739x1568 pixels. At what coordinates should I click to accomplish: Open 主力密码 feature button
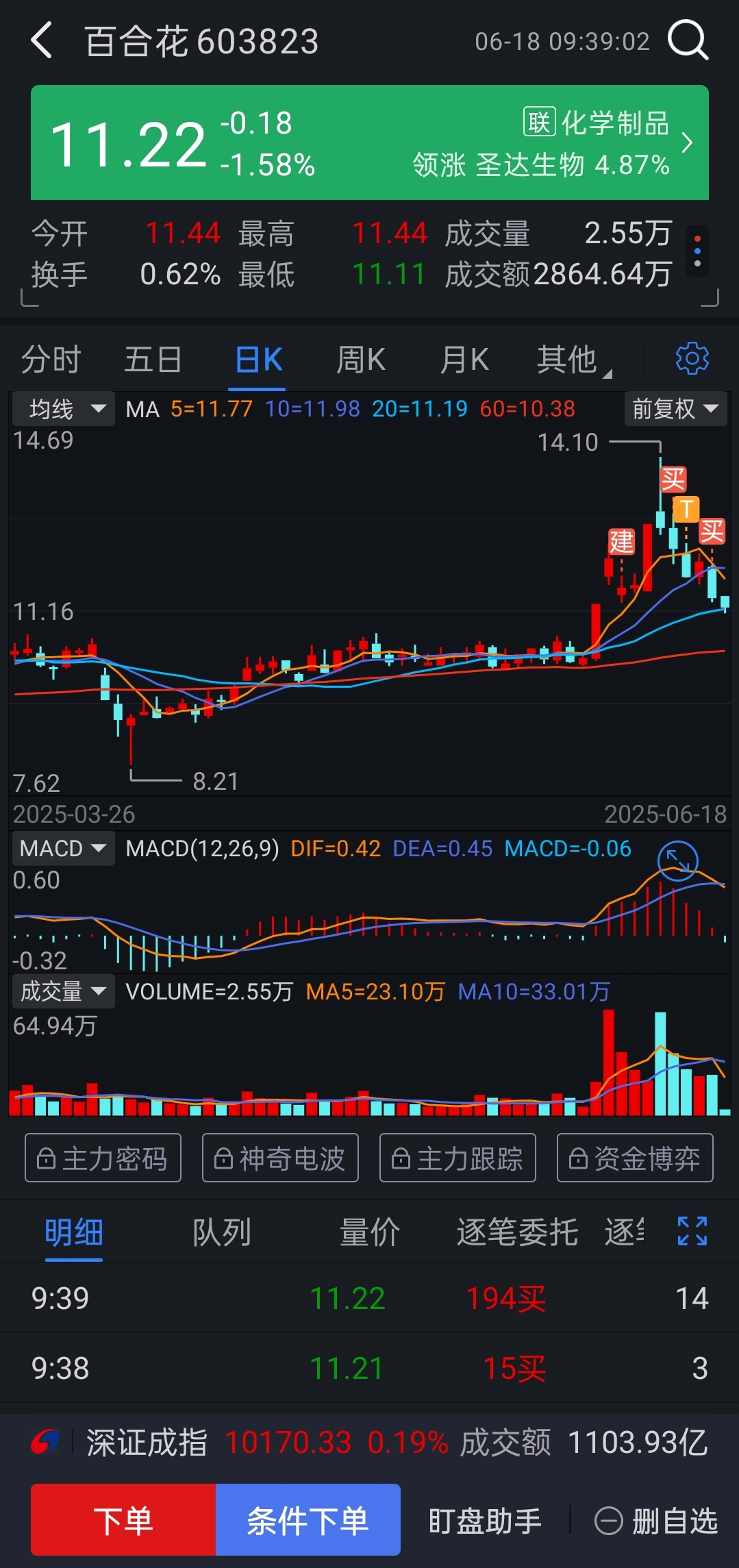coord(103,1158)
